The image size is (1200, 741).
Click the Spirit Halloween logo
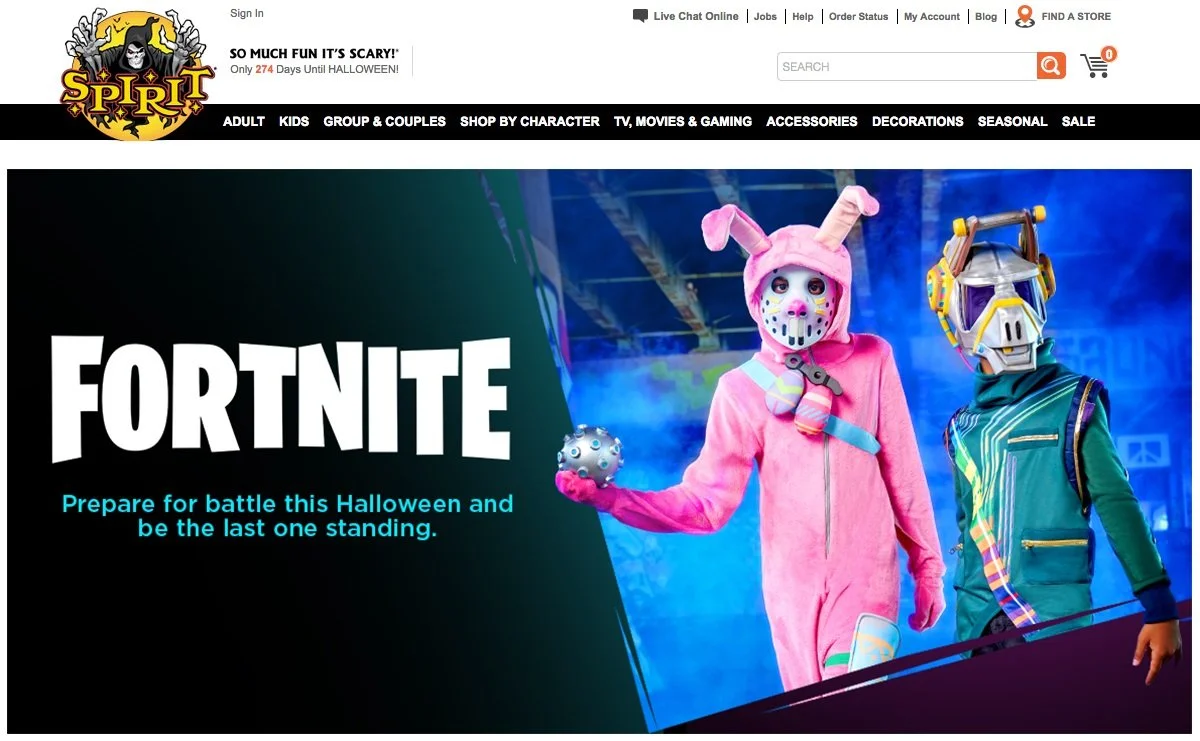coord(137,75)
